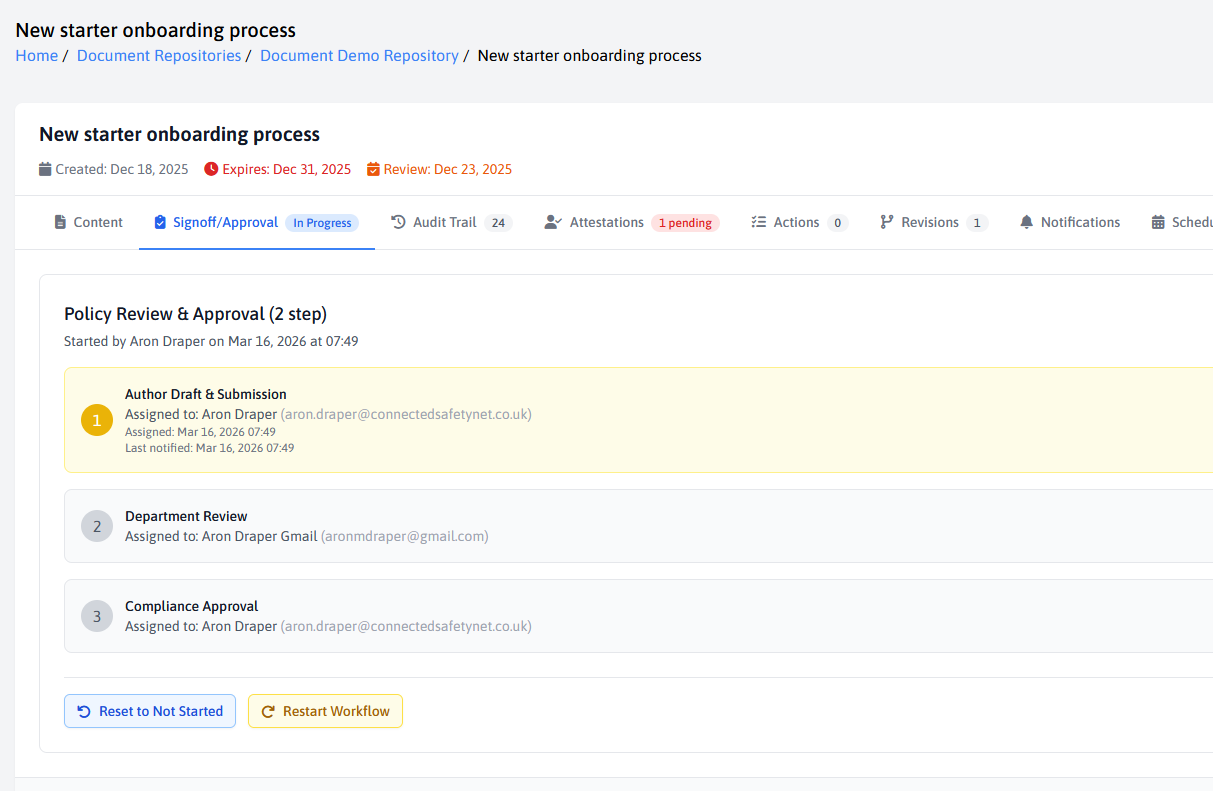Click the Signoff/Approval clipboard check icon
This screenshot has width=1213, height=791.
pyautogui.click(x=160, y=222)
